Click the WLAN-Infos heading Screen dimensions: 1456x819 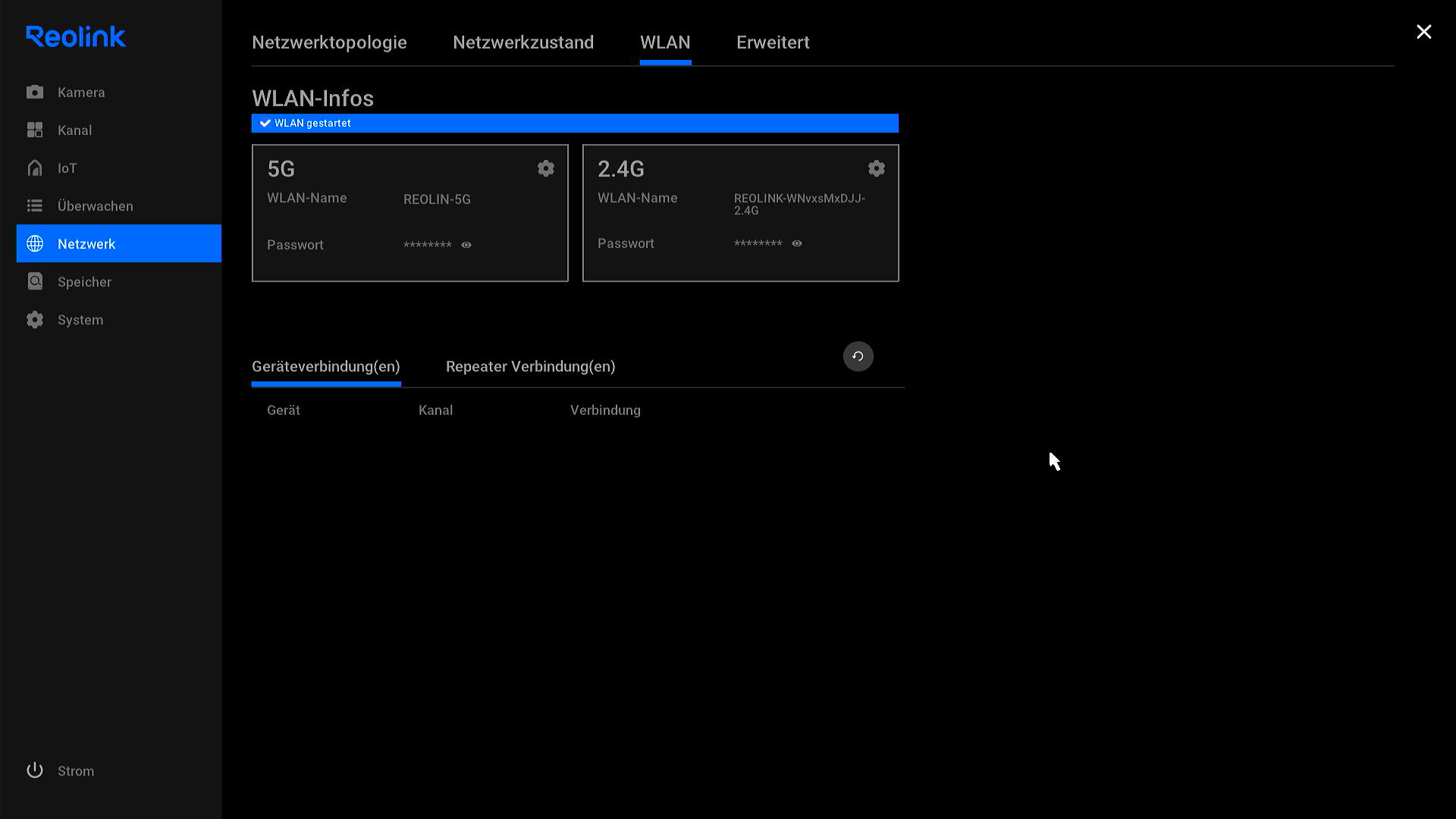coord(312,99)
